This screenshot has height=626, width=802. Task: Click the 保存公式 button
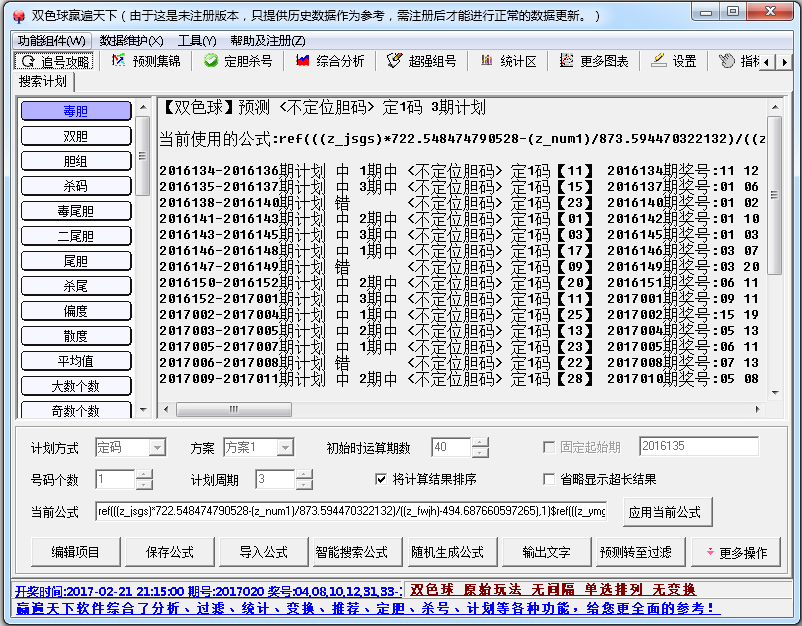[x=170, y=552]
